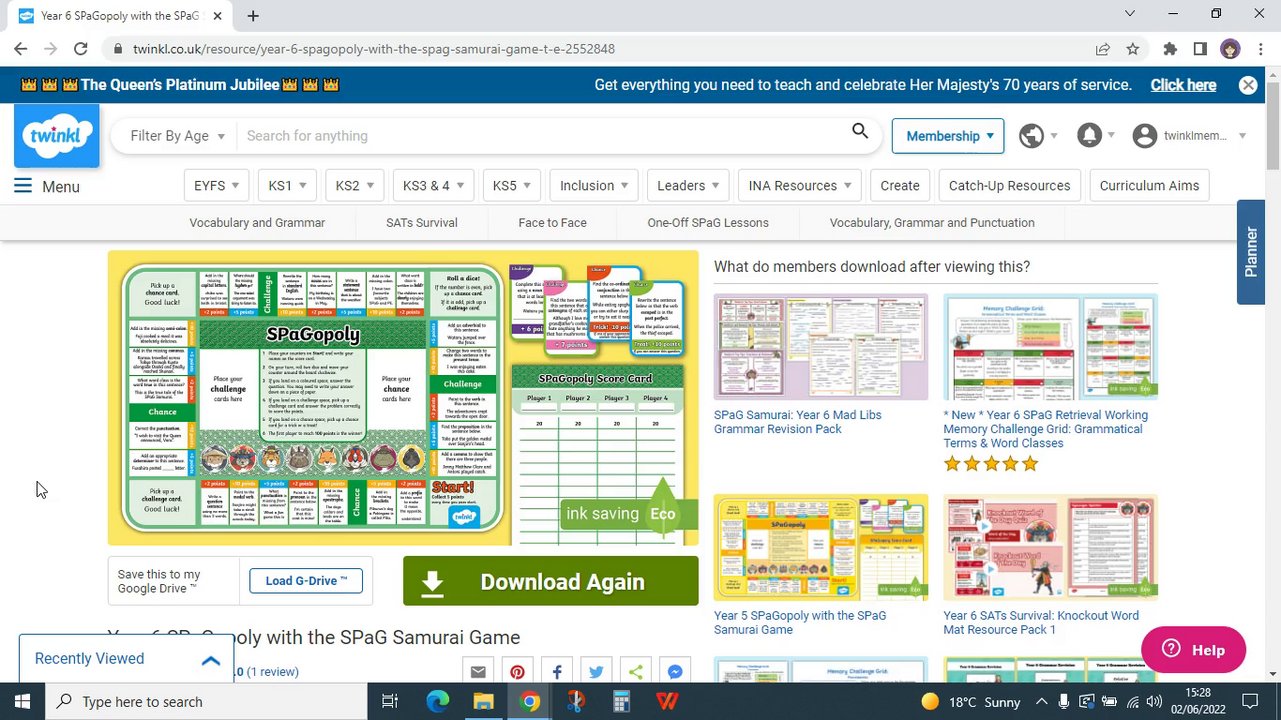Click the SPaGopoly board preview image
The width and height of the screenshot is (1281, 720).
(403, 398)
